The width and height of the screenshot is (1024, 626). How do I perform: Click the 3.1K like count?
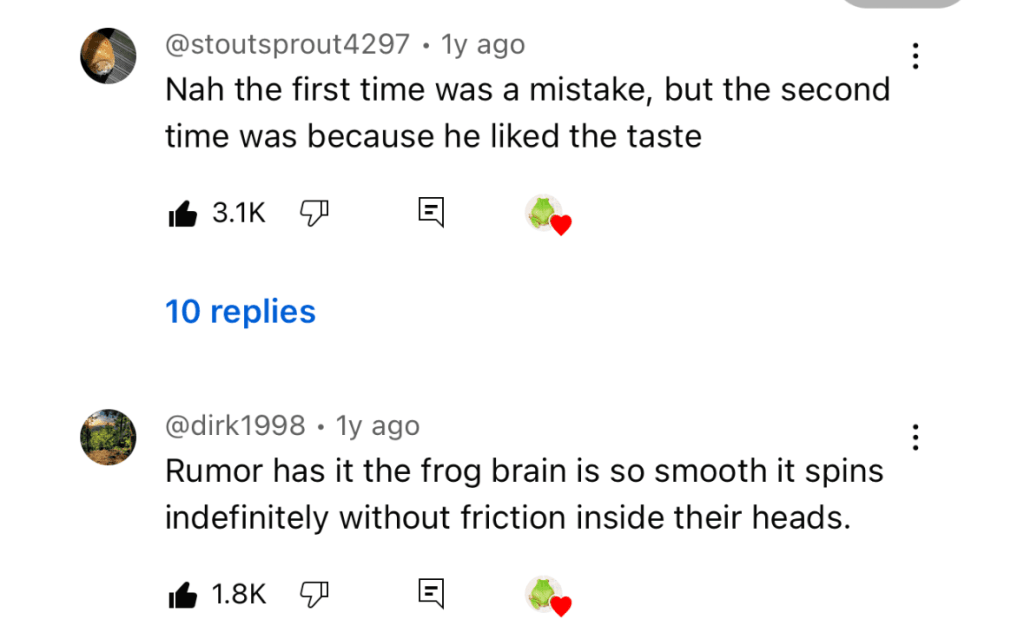(239, 212)
